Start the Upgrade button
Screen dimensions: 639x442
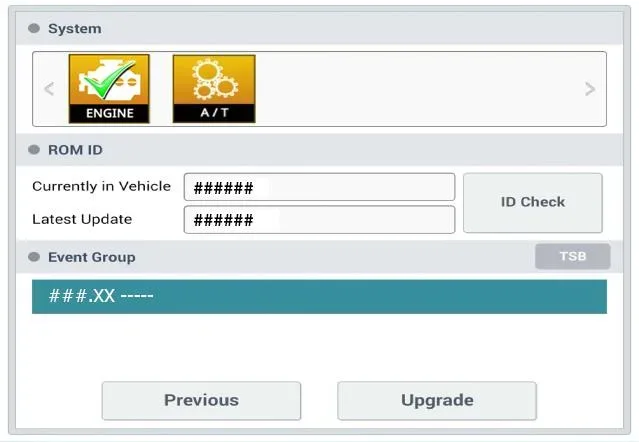coord(437,400)
